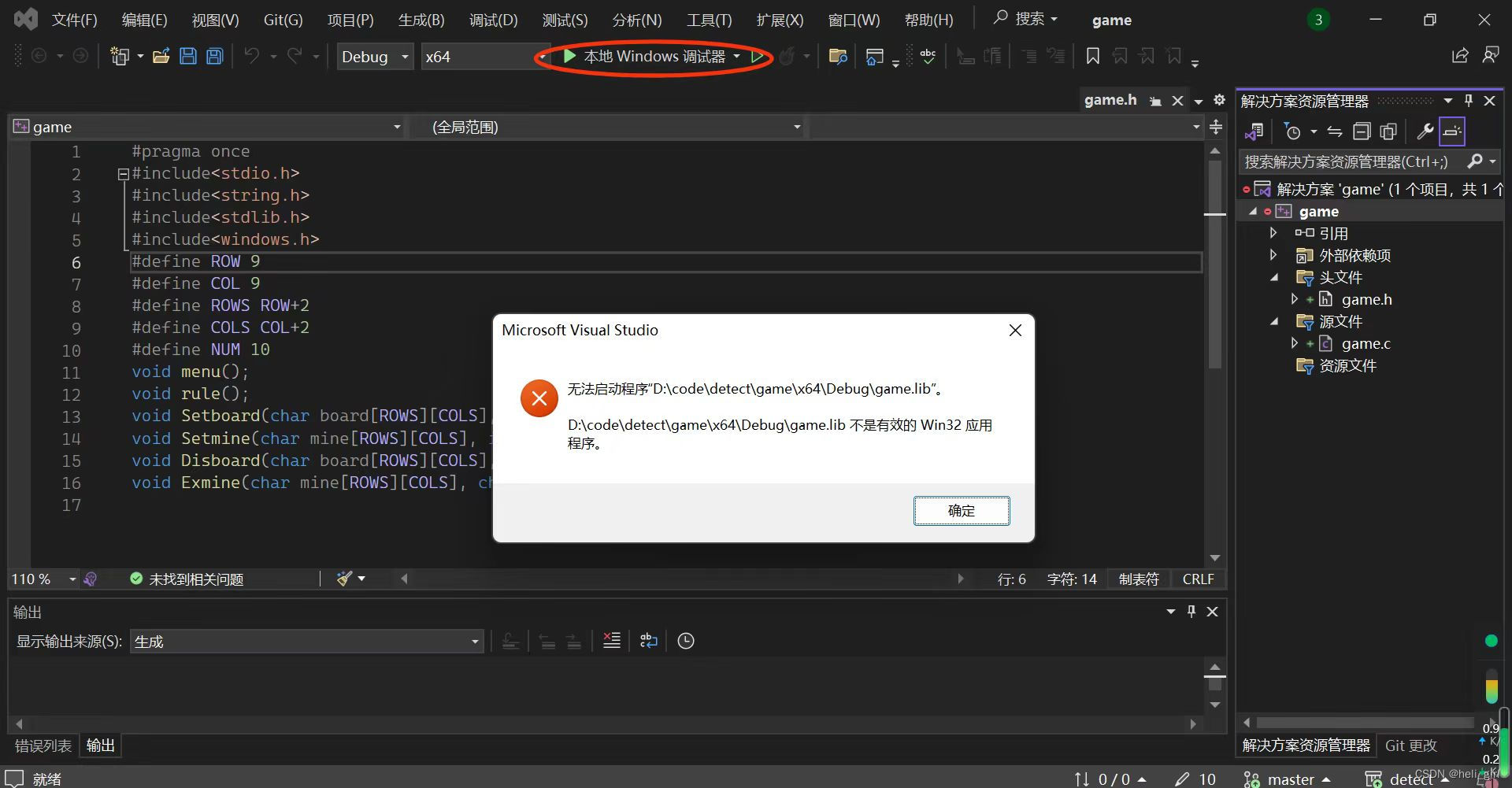This screenshot has width=1512, height=788.
Task: Select game.c in Solution Explorer
Action: pos(1366,343)
